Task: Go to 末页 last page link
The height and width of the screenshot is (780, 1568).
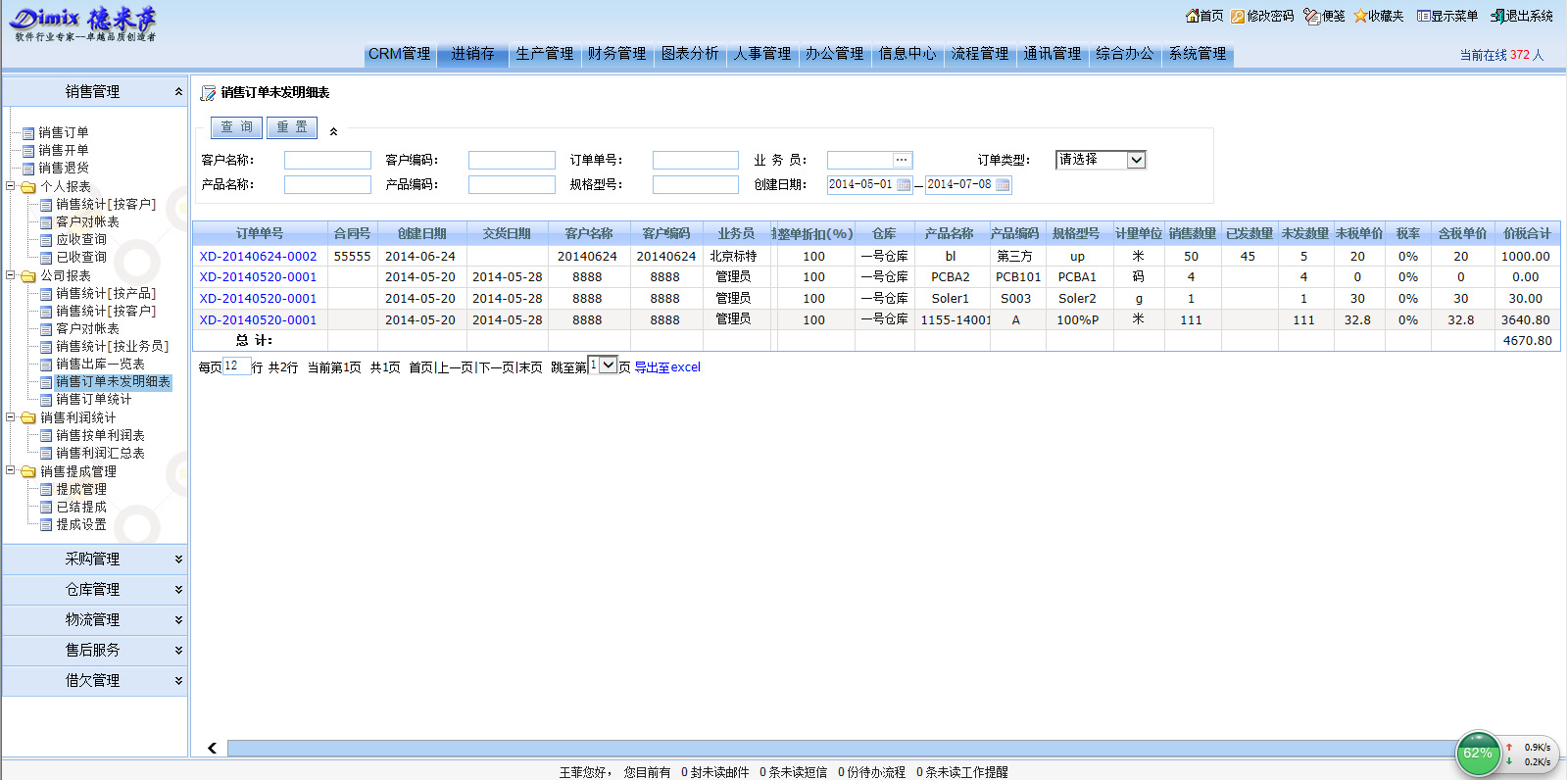Action: [x=530, y=367]
